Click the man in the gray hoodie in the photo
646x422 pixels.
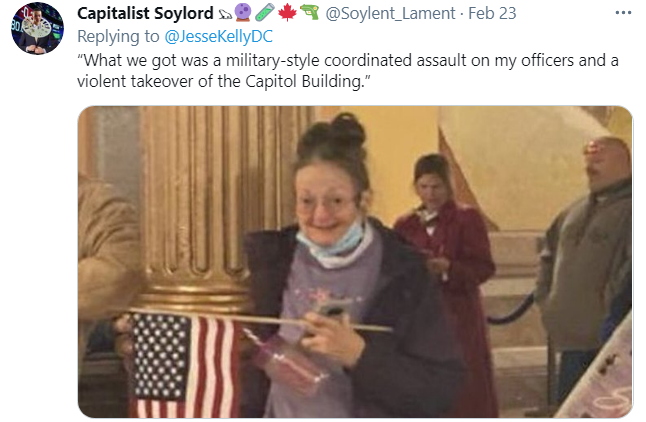click(x=589, y=264)
